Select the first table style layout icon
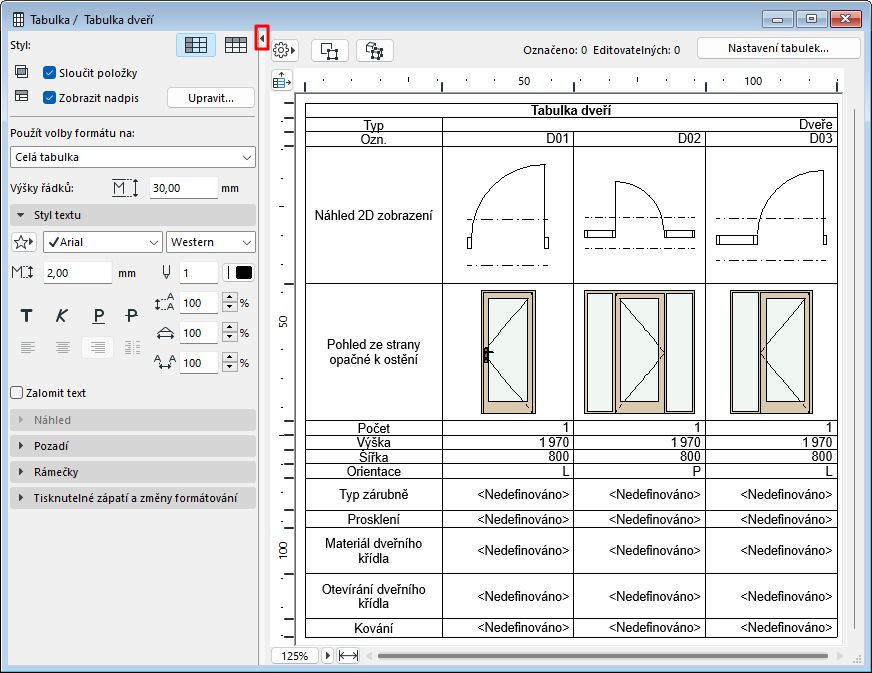This screenshot has width=872, height=673. click(x=196, y=45)
